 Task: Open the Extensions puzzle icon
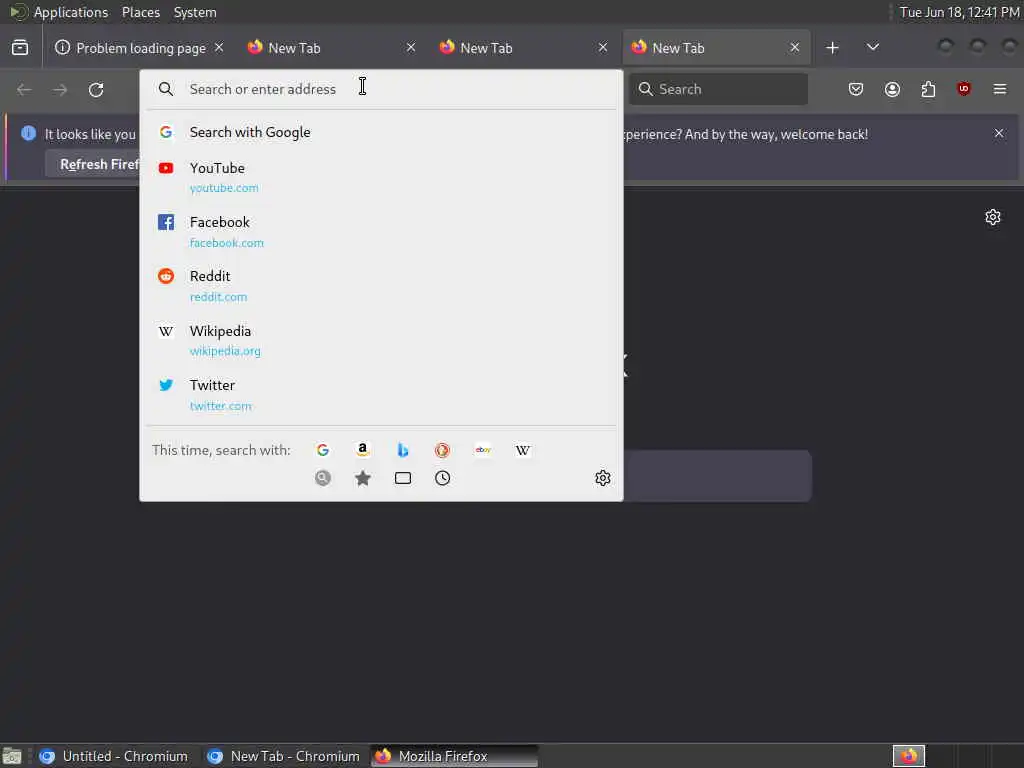928,89
